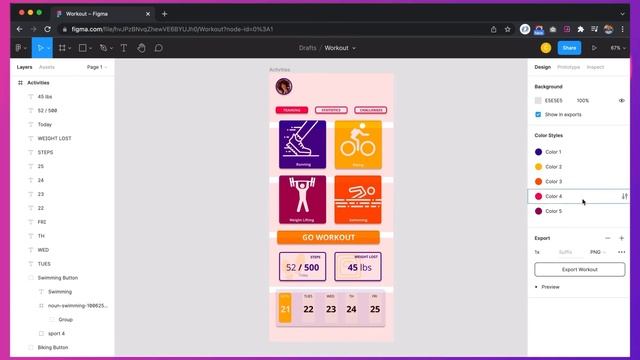The height and width of the screenshot is (360, 640).
Task: Remove export setting with minus icon
Action: [608, 238]
